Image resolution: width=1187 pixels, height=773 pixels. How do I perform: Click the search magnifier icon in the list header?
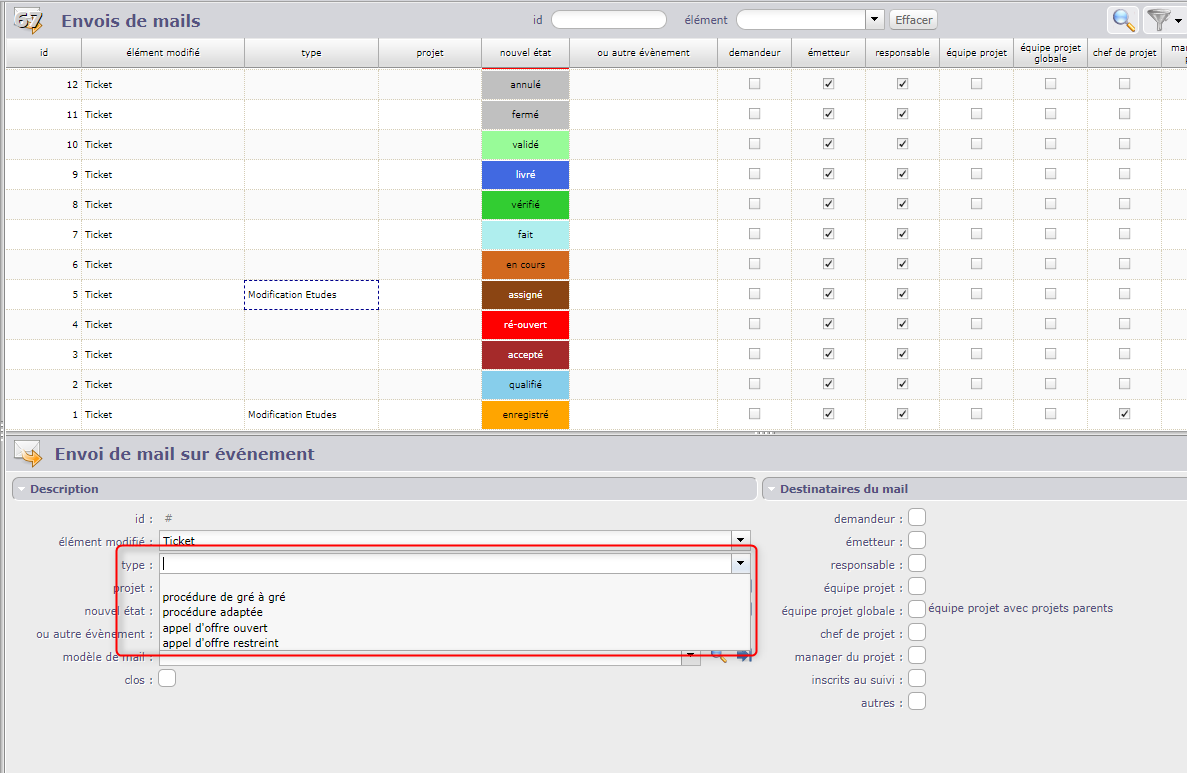(x=1122, y=20)
